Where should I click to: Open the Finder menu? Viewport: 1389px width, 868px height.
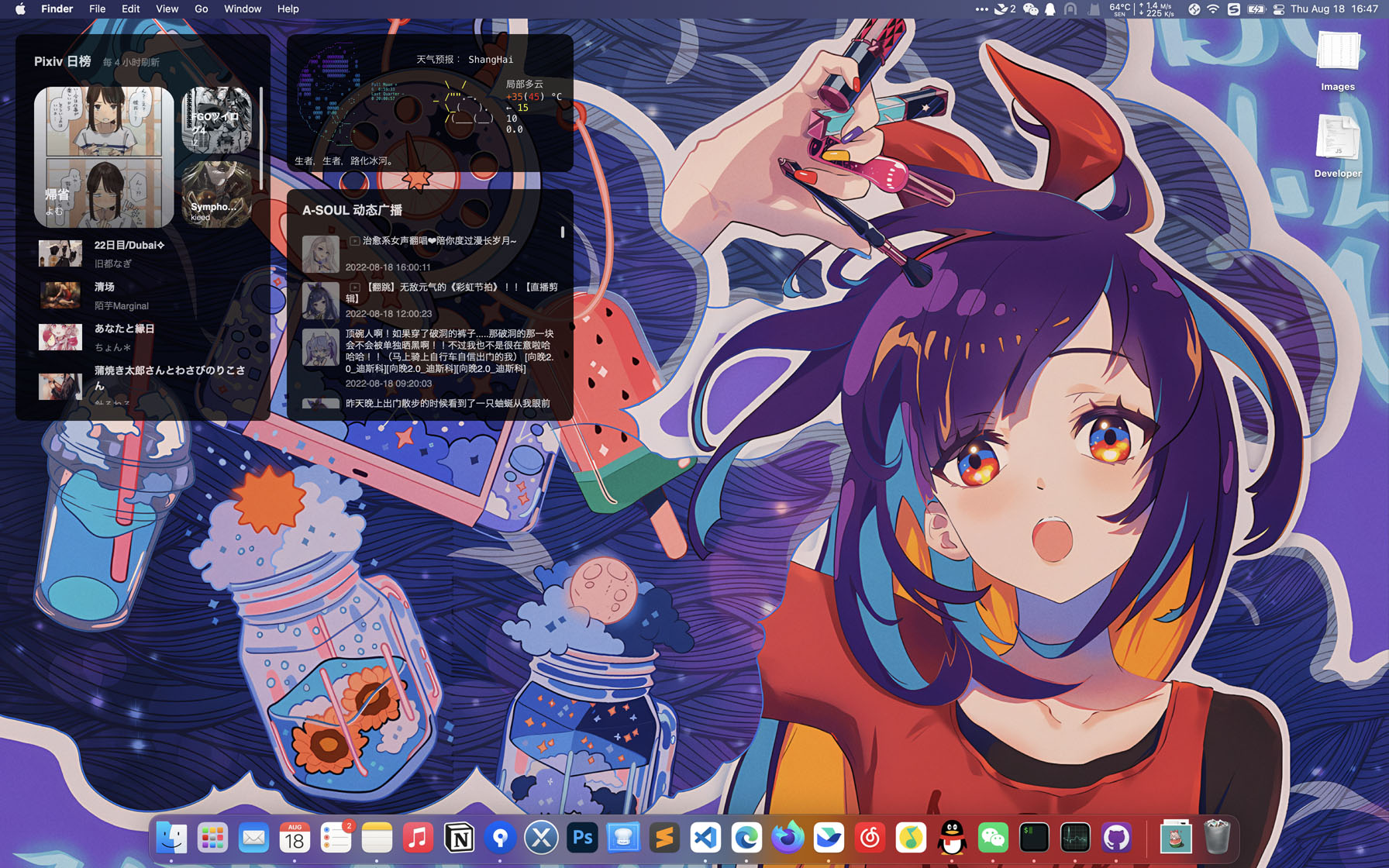click(57, 9)
